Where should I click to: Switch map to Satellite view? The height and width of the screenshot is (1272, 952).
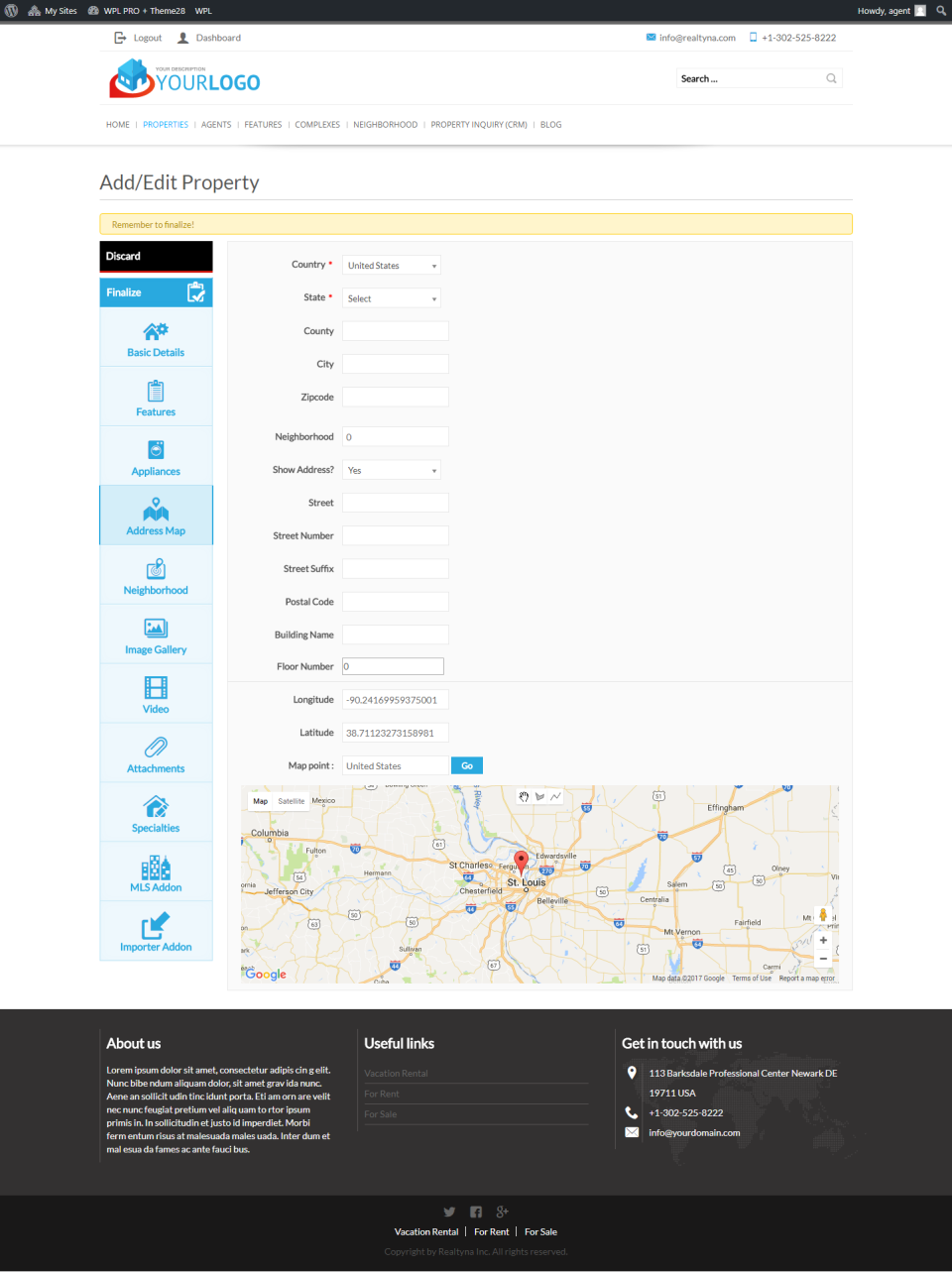[x=292, y=801]
